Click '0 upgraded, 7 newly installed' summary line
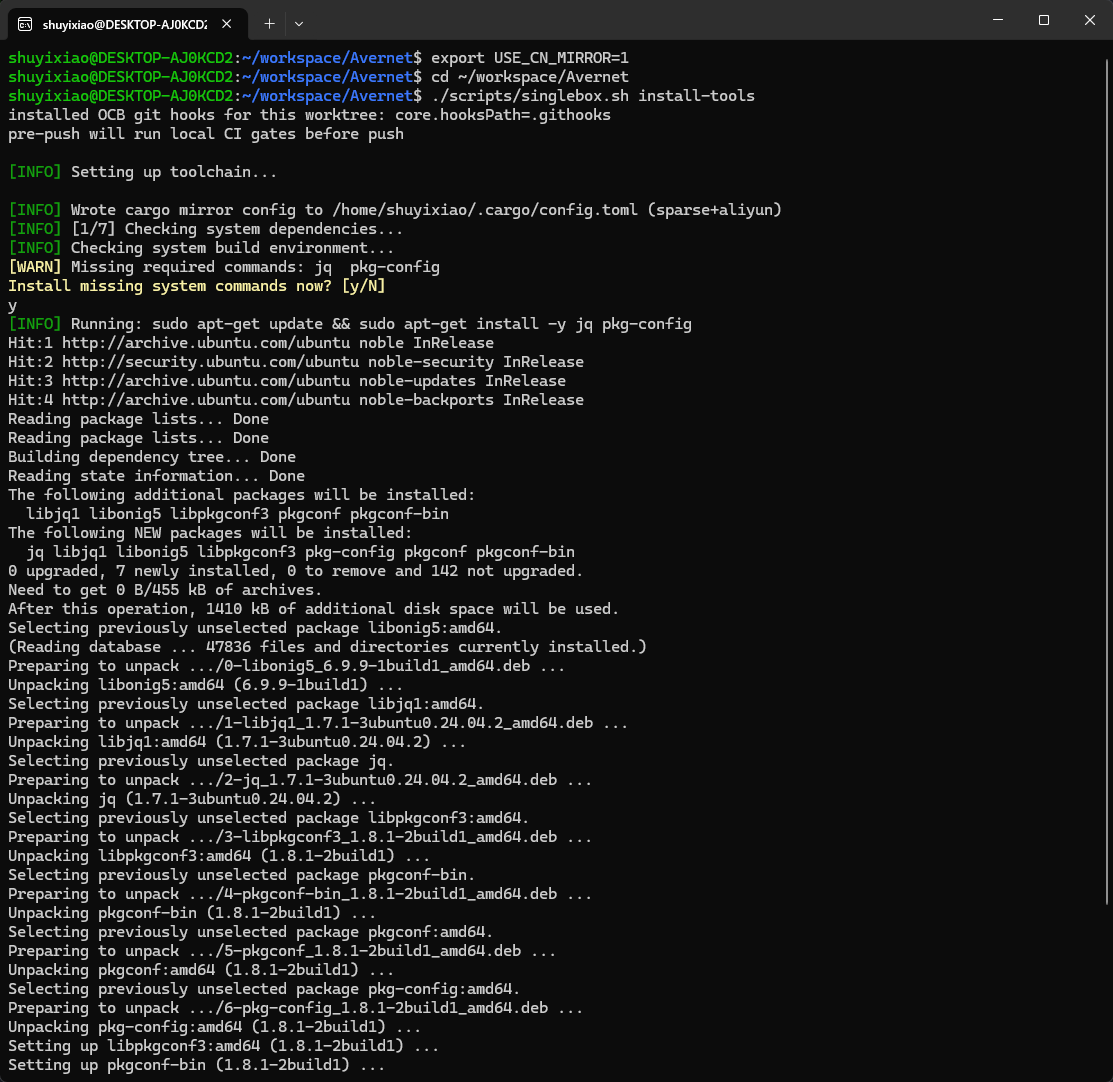 point(295,571)
